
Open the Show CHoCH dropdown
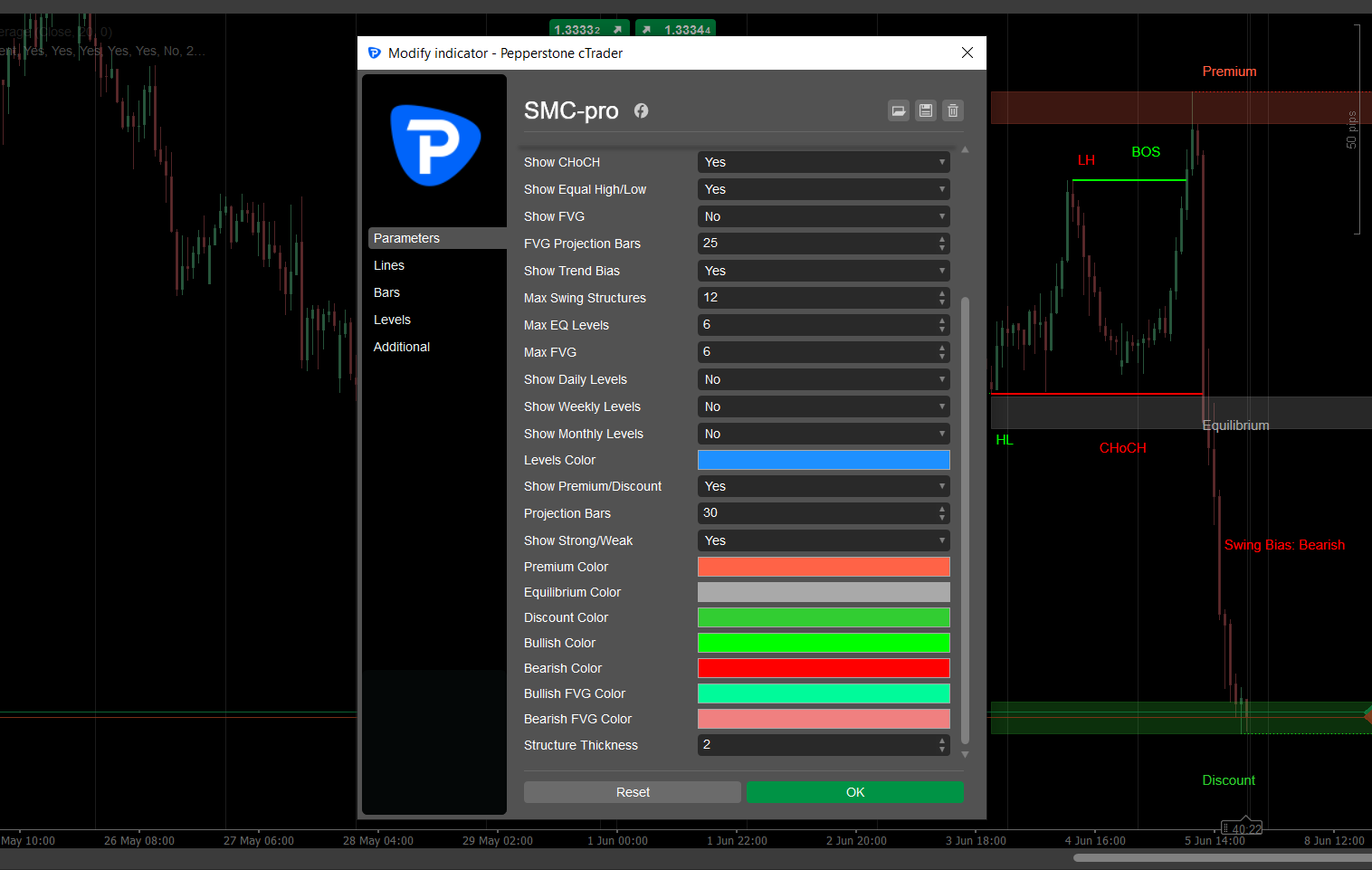click(824, 162)
